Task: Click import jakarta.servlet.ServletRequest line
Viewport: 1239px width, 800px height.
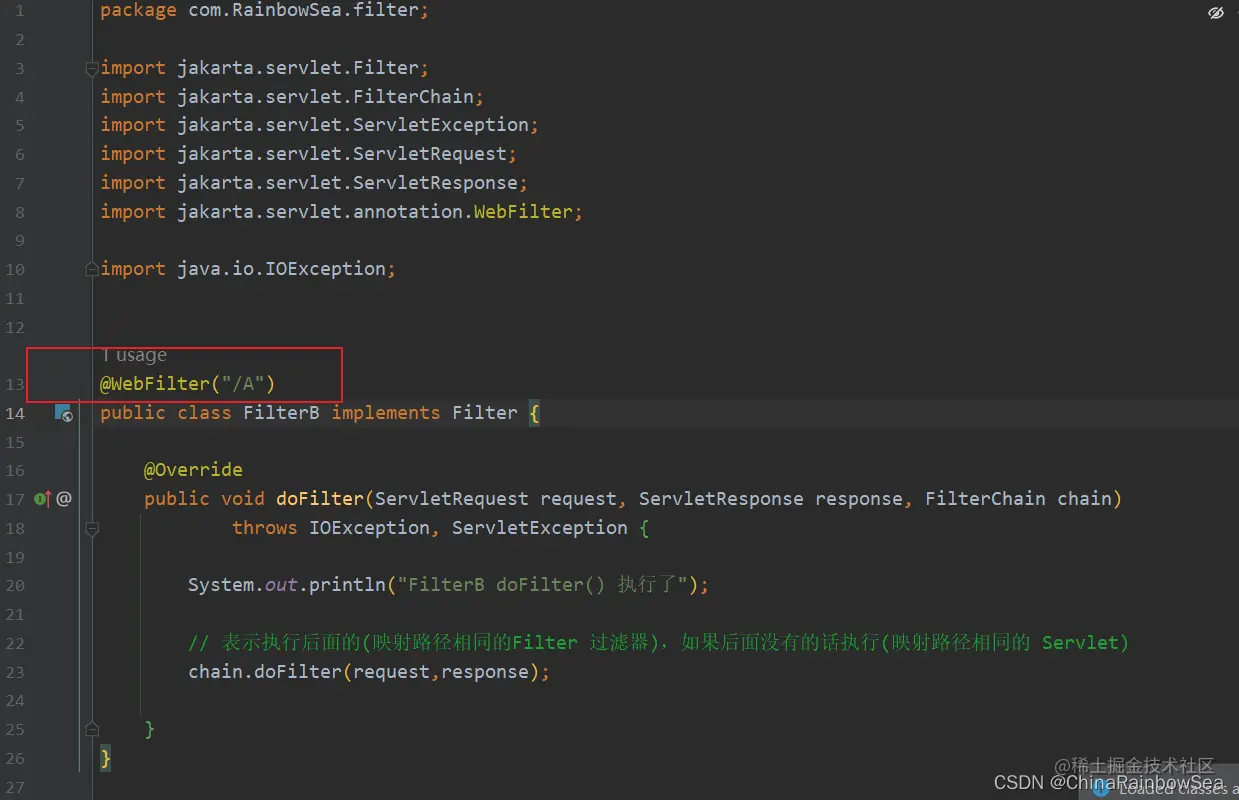Action: pyautogui.click(x=309, y=154)
